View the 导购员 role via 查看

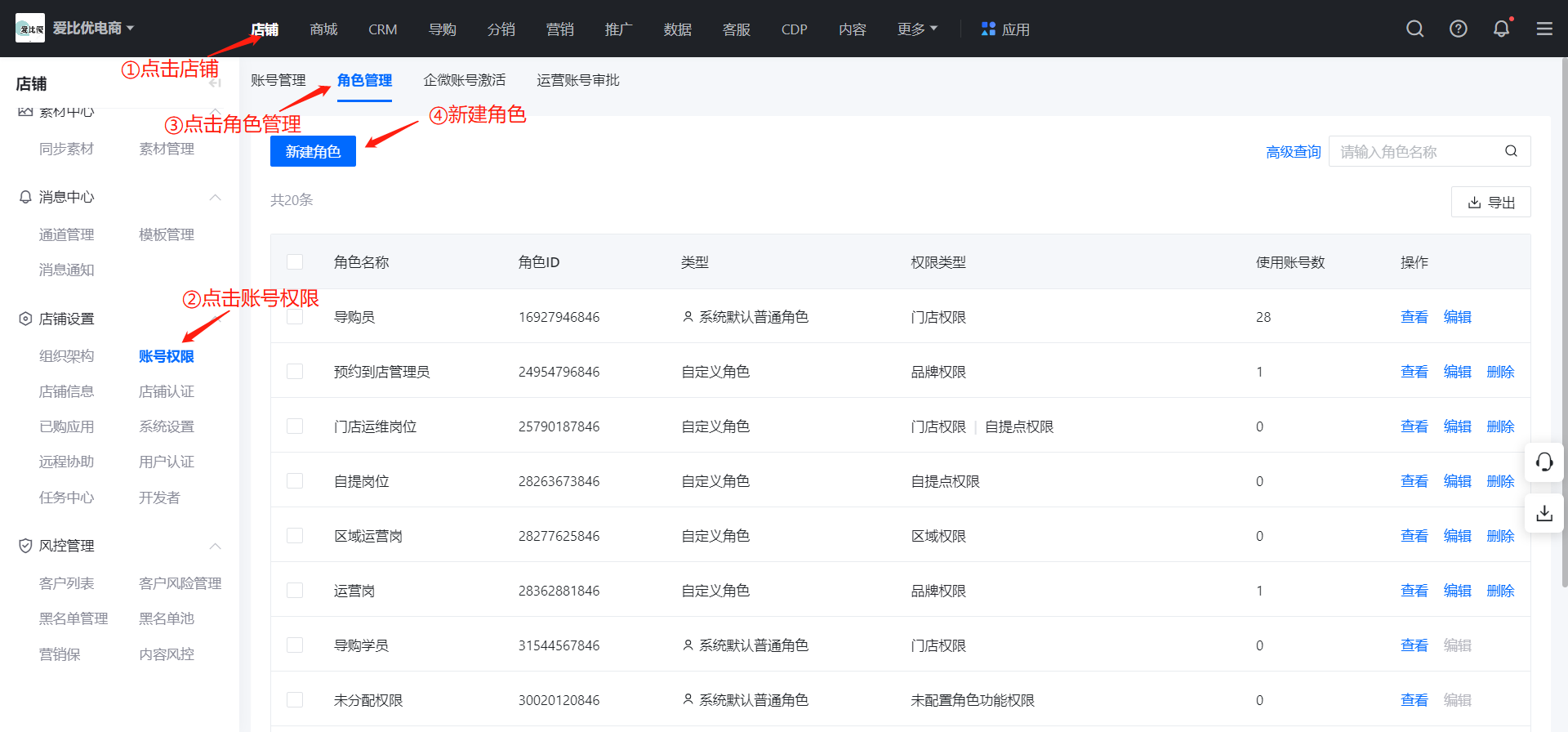coord(1414,317)
